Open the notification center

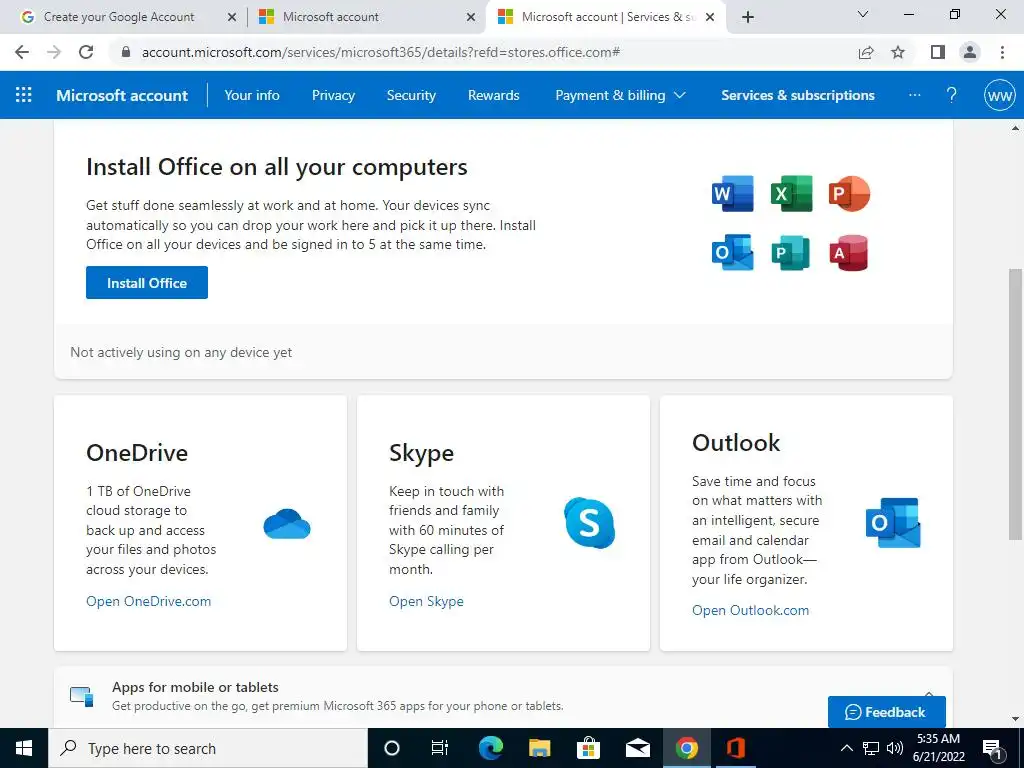pyautogui.click(x=992, y=748)
